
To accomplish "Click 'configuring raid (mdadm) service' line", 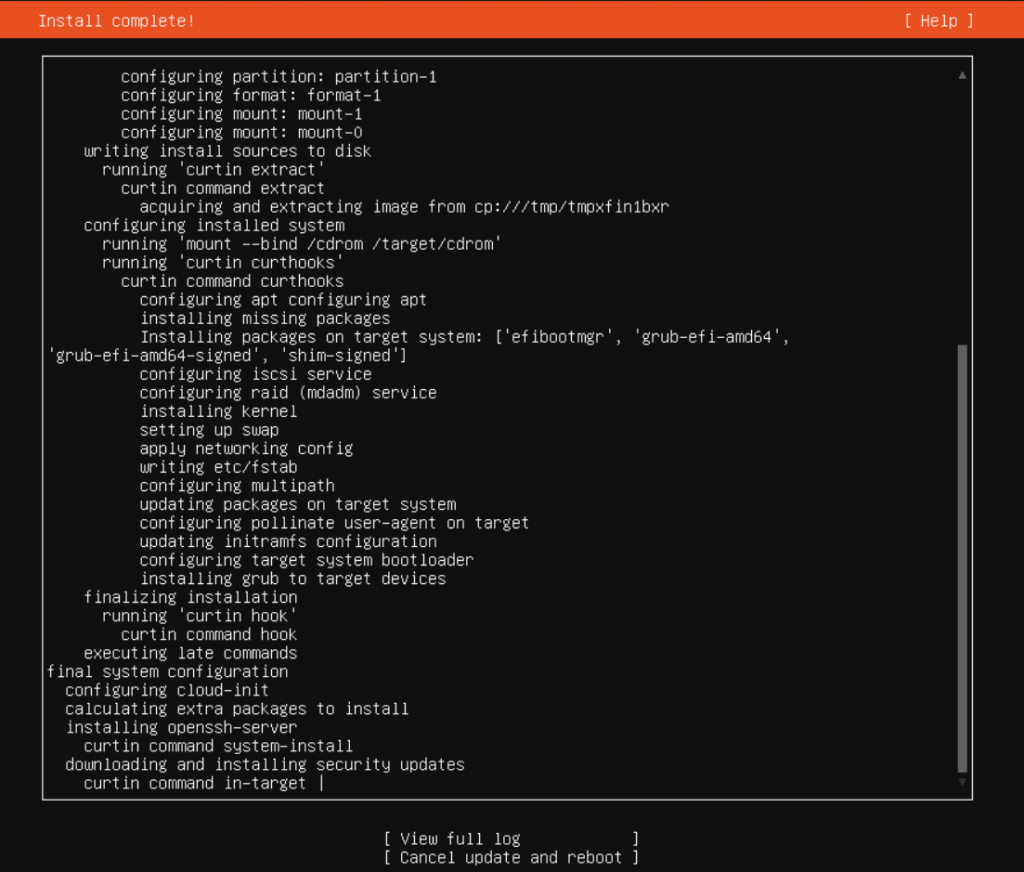I will pyautogui.click(x=288, y=393).
